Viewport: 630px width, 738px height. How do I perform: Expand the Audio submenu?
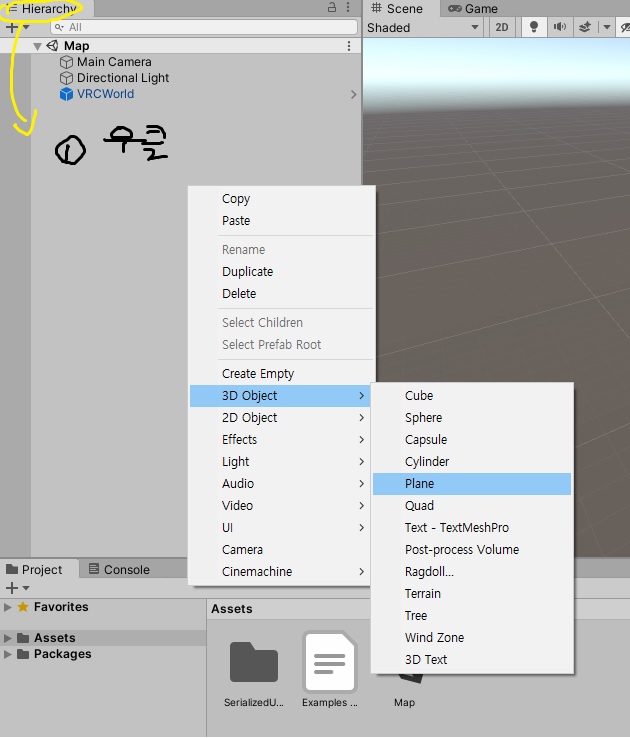280,484
